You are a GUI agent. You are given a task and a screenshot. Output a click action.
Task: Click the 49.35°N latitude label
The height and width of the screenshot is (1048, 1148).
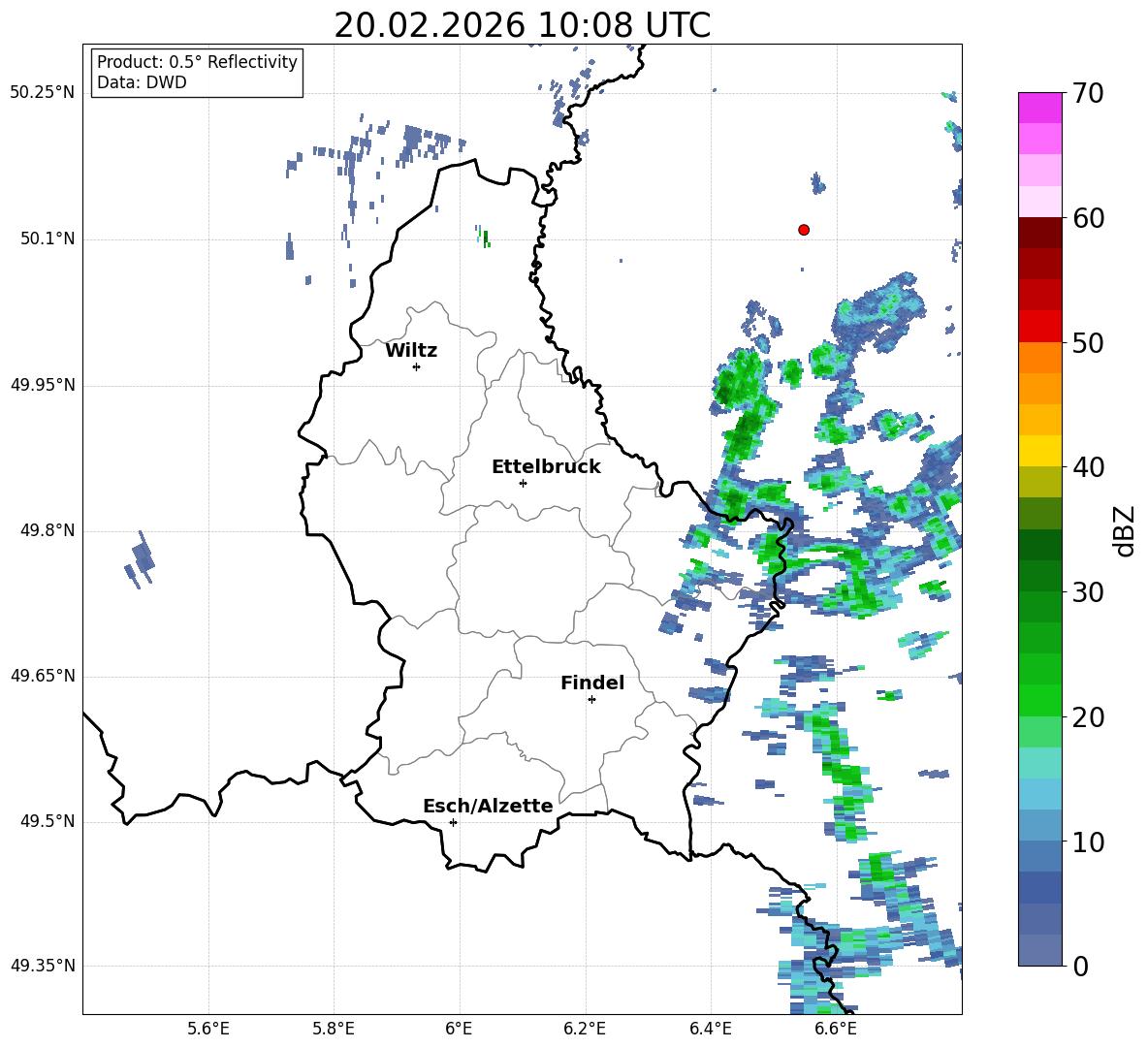pyautogui.click(x=42, y=966)
